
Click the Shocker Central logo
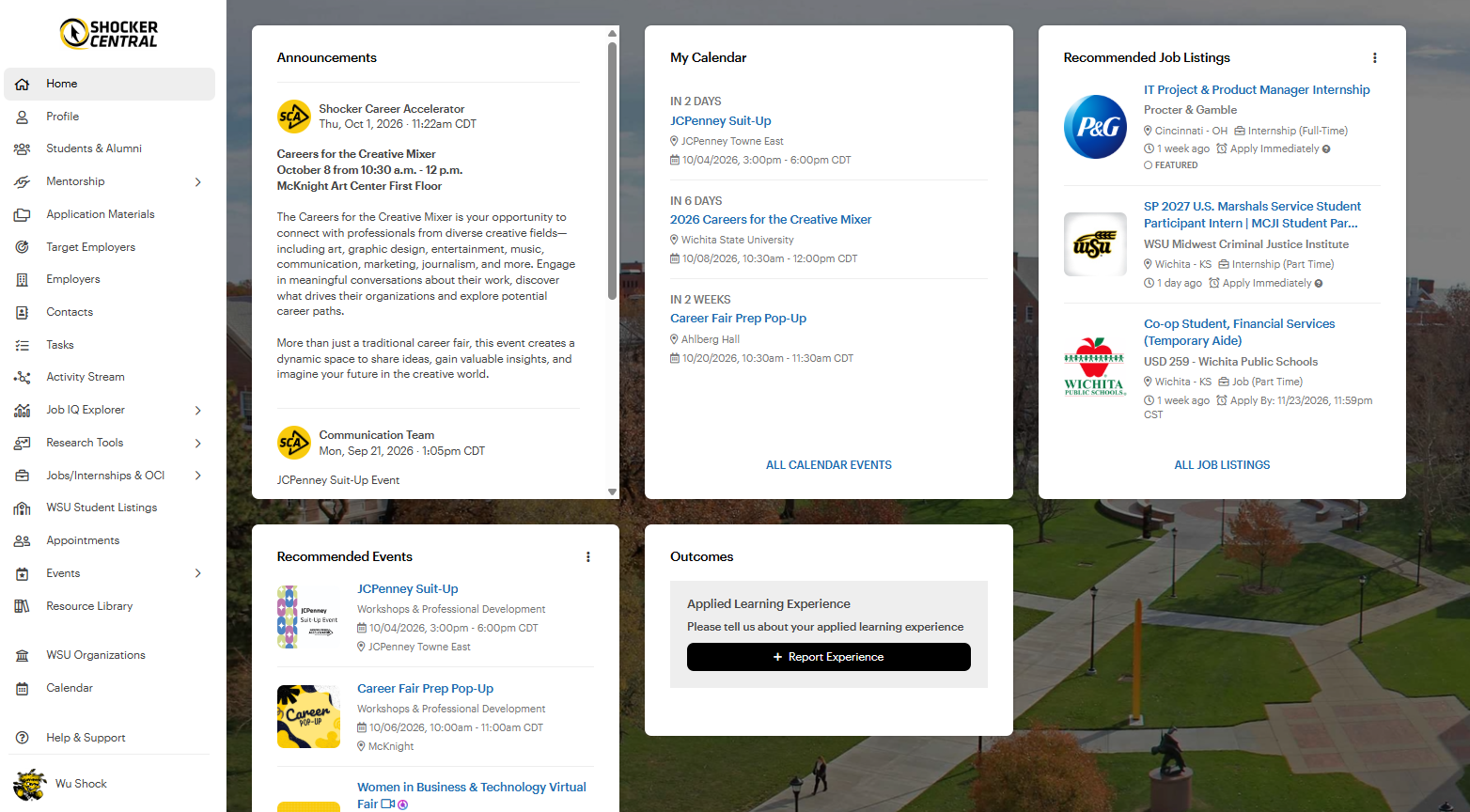[109, 34]
